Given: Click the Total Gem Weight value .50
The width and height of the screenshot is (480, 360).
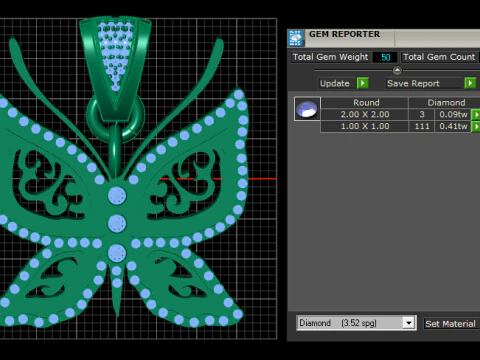Looking at the screenshot, I should point(385,57).
